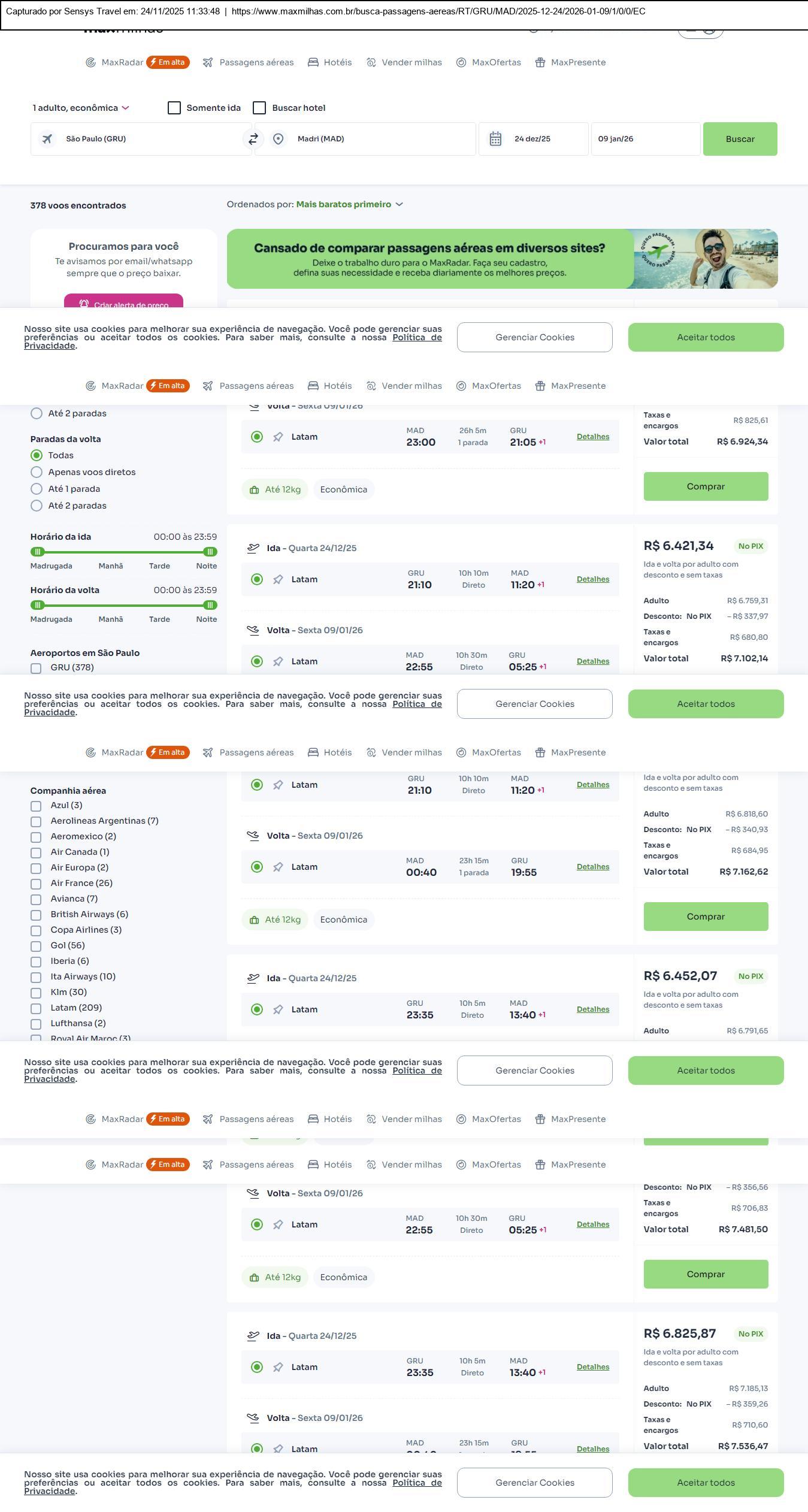This screenshot has height=1512, width=808.
Task: Click the airplane icon in São Paulo field
Action: [x=47, y=139]
